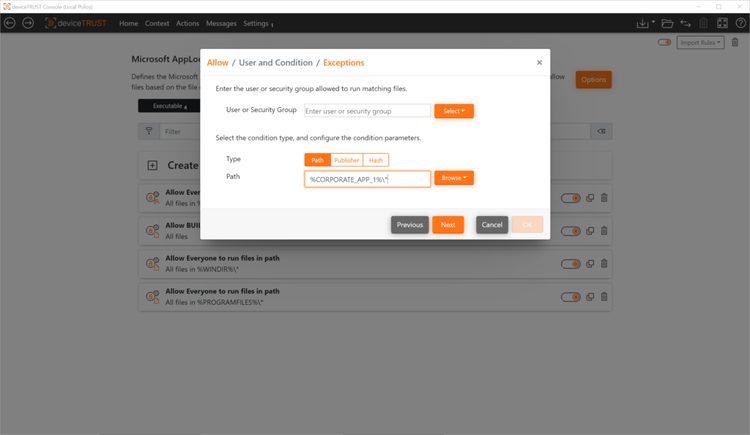Select the Path condition type
The width and height of the screenshot is (750, 435).
(317, 160)
